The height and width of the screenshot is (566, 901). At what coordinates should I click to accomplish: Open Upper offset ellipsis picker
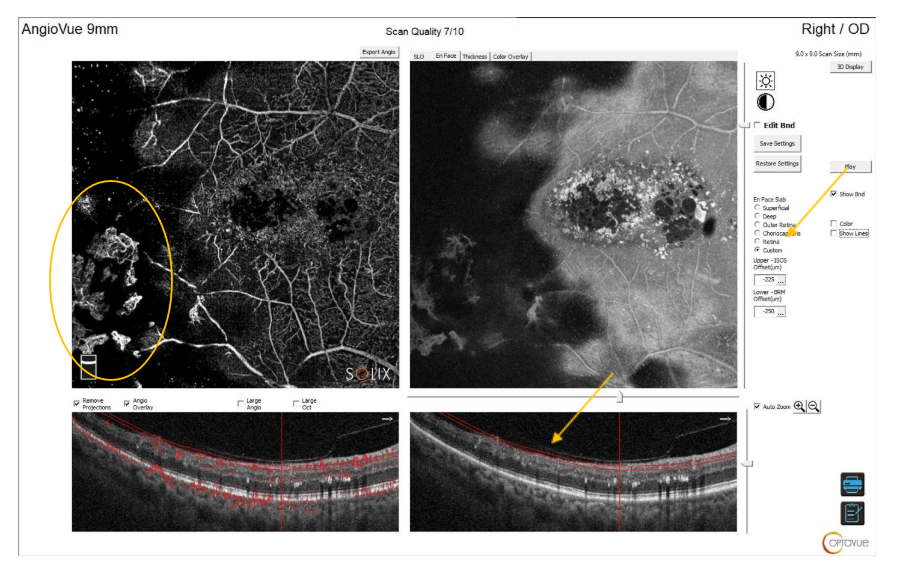point(781,280)
